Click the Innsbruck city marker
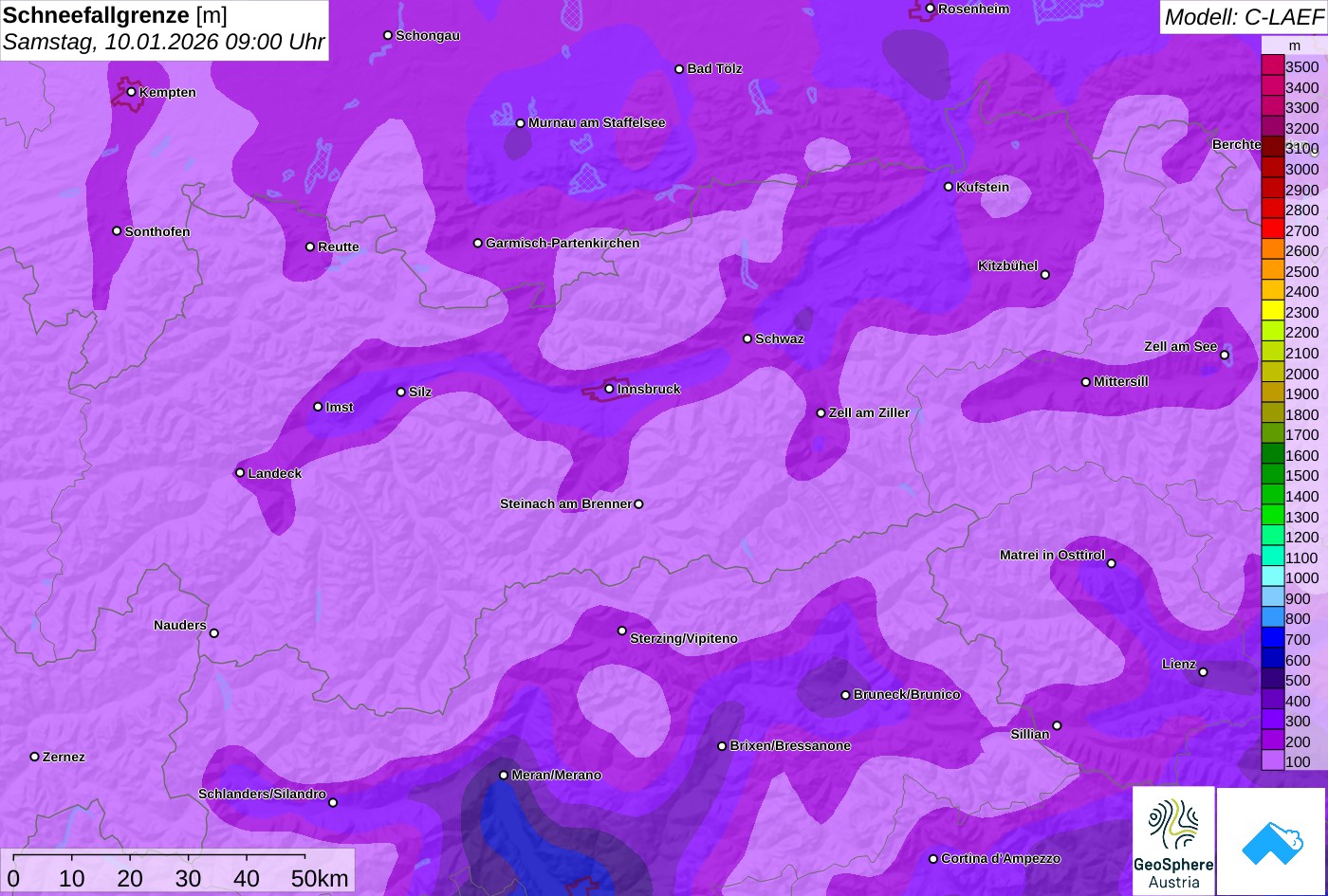The width and height of the screenshot is (1328, 896). click(609, 389)
